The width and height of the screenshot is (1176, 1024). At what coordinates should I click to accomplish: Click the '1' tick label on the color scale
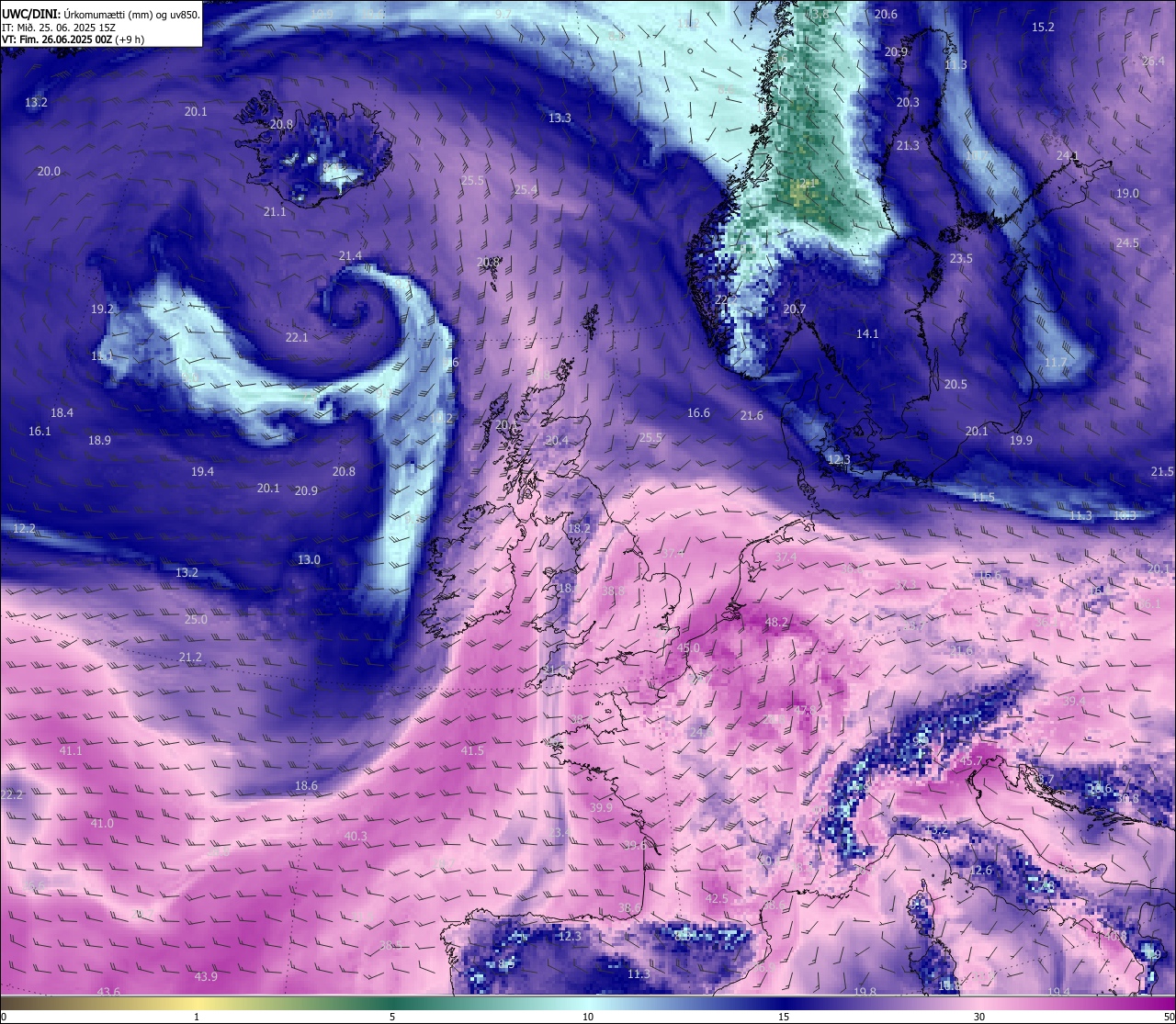click(197, 1017)
